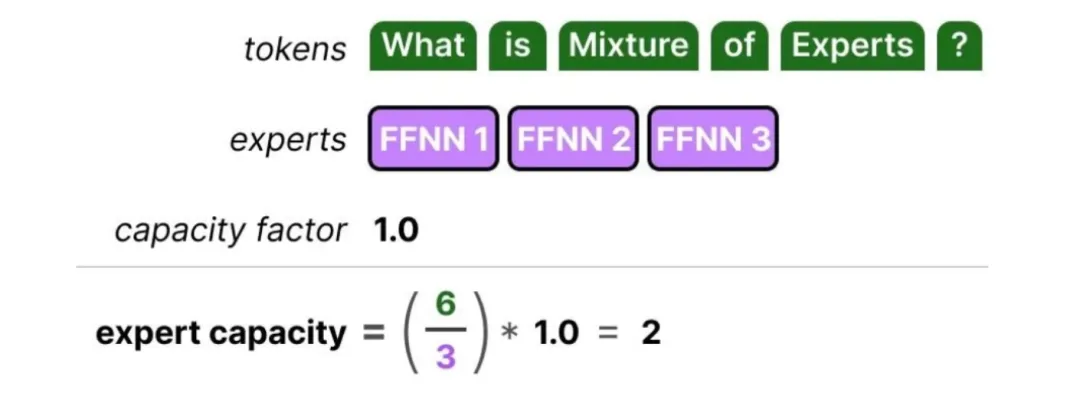This screenshot has width=1080, height=416.
Task: Click the bold "expert capacity" text
Action: (220, 335)
